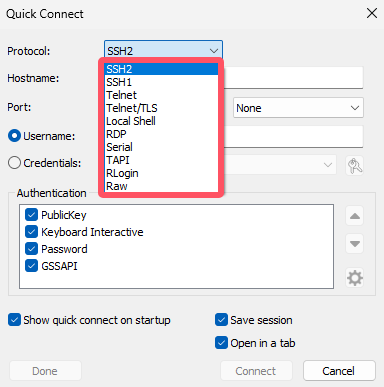The width and height of the screenshot is (384, 387).
Task: Uncheck Keyboard Interactive authentication
Action: point(31,232)
